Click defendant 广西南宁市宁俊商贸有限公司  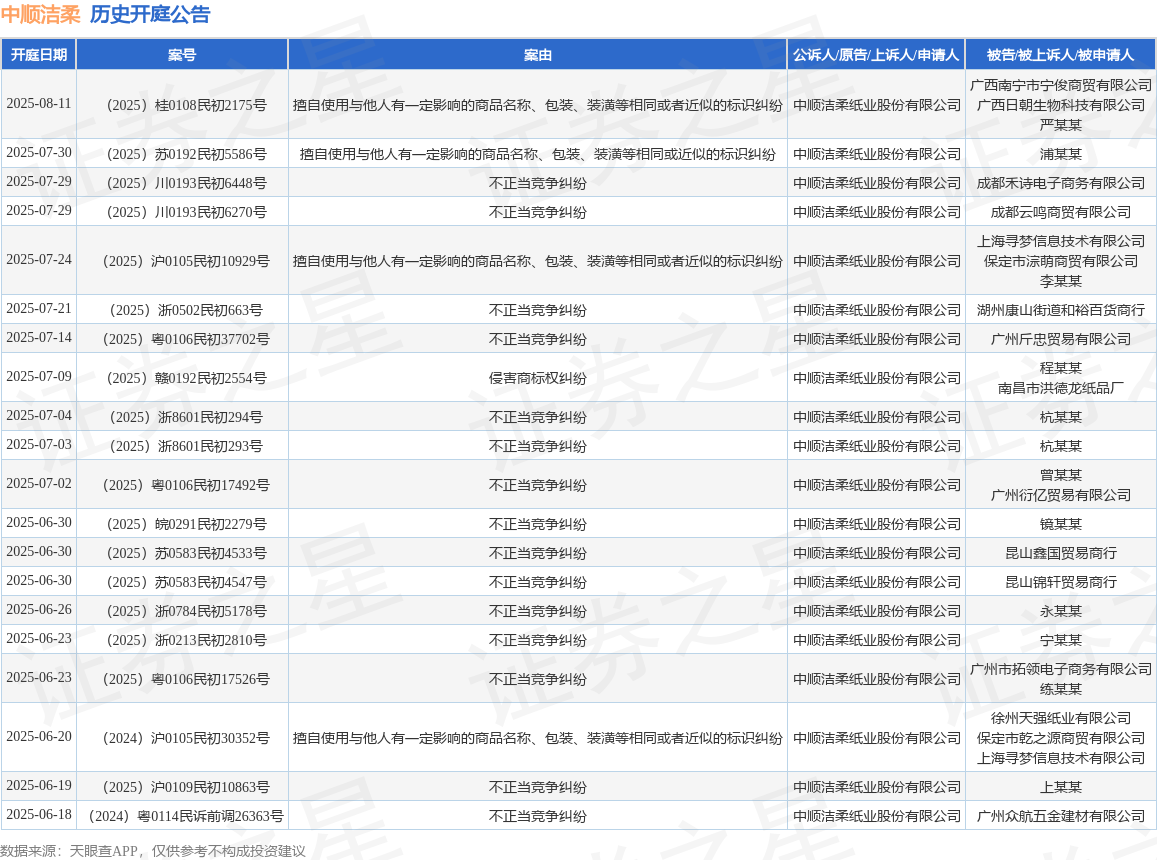[x=1060, y=85]
